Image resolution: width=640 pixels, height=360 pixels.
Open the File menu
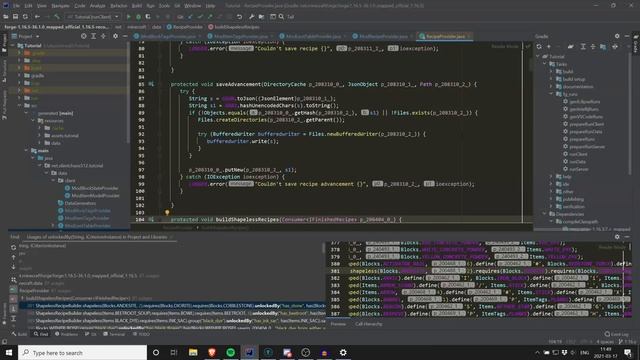coord(16,6)
